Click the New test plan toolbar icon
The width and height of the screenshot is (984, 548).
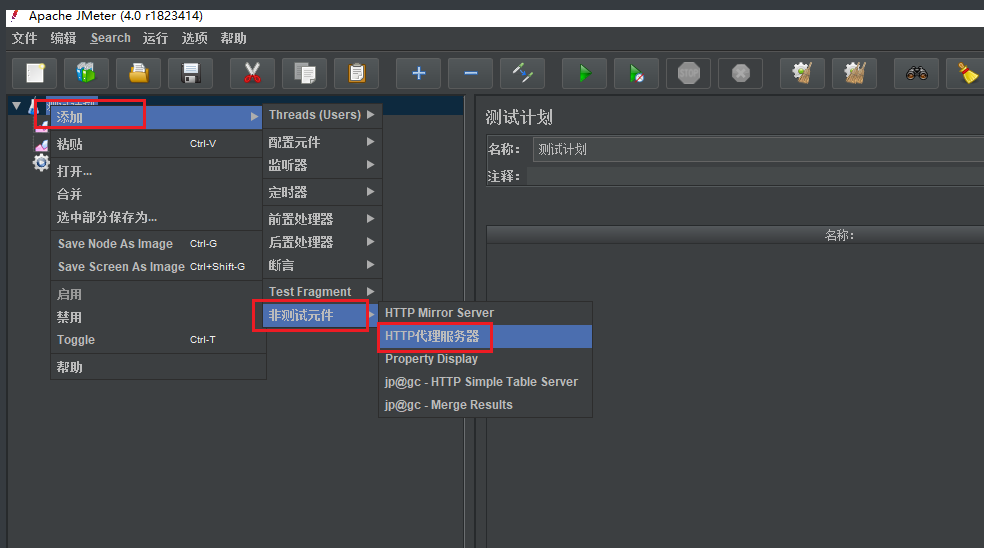click(35, 73)
